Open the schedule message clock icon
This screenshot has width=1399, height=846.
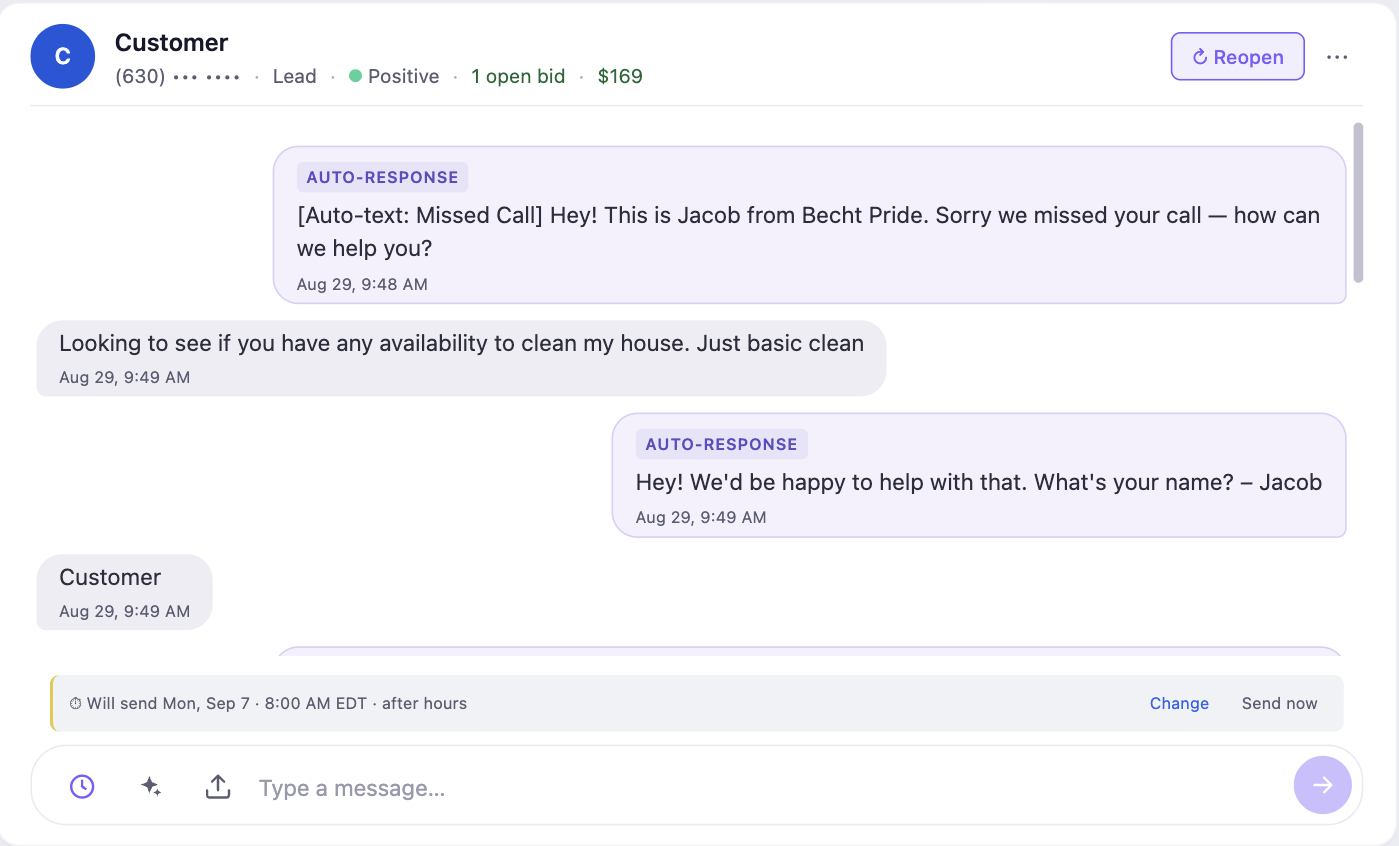pos(82,787)
